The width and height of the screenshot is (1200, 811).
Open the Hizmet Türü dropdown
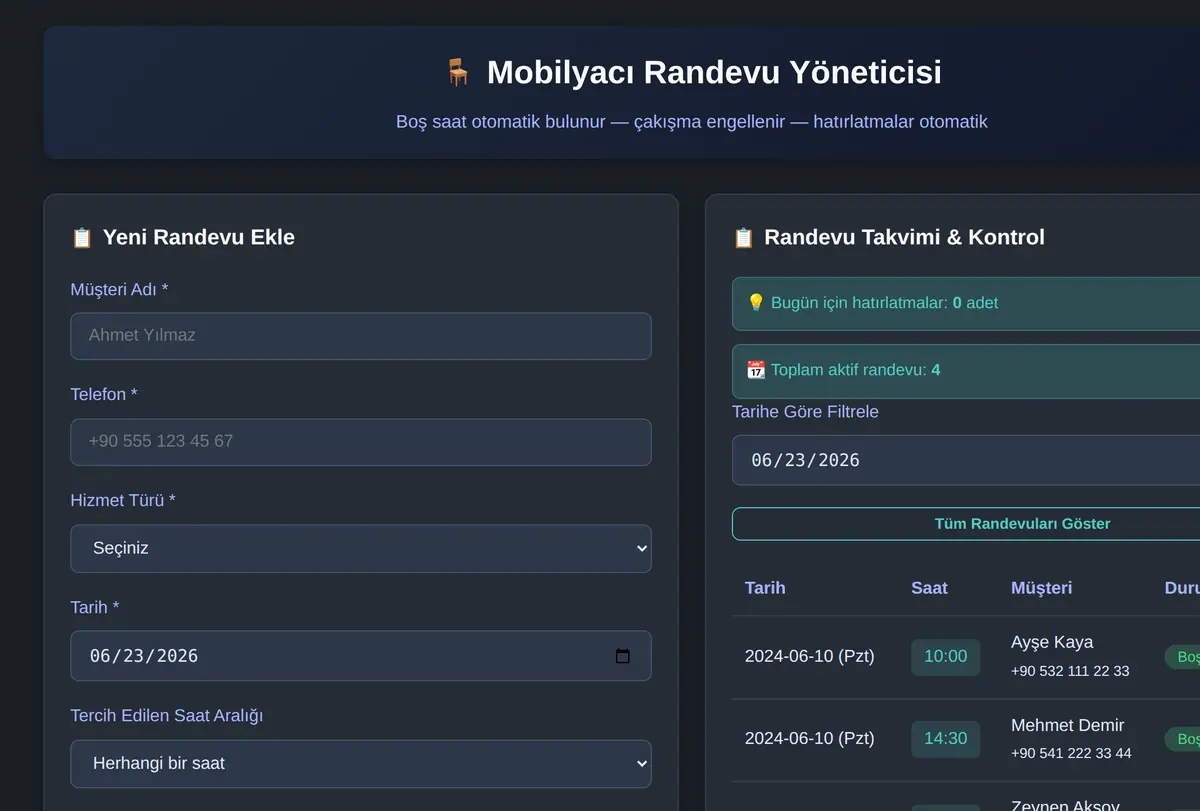point(360,549)
